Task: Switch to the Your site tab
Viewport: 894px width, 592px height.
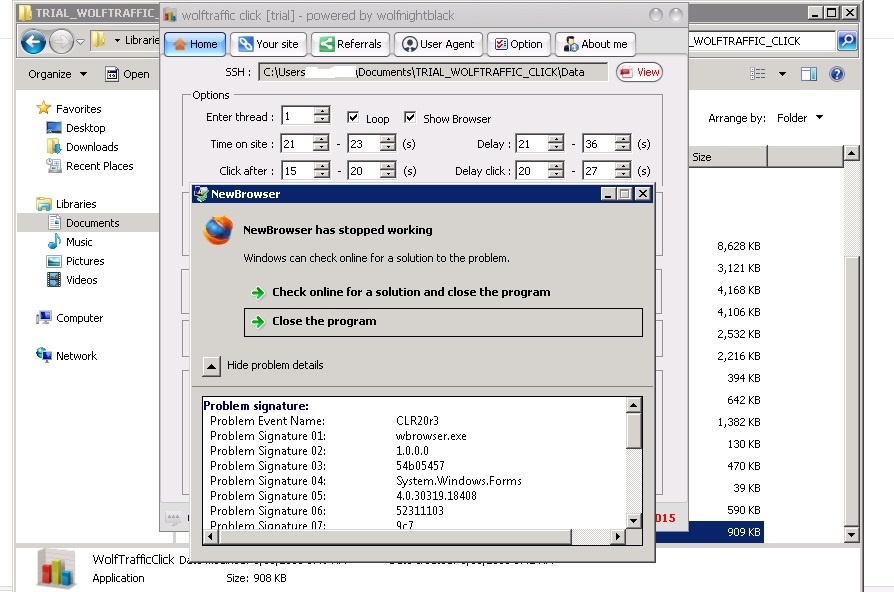Action: click(269, 44)
